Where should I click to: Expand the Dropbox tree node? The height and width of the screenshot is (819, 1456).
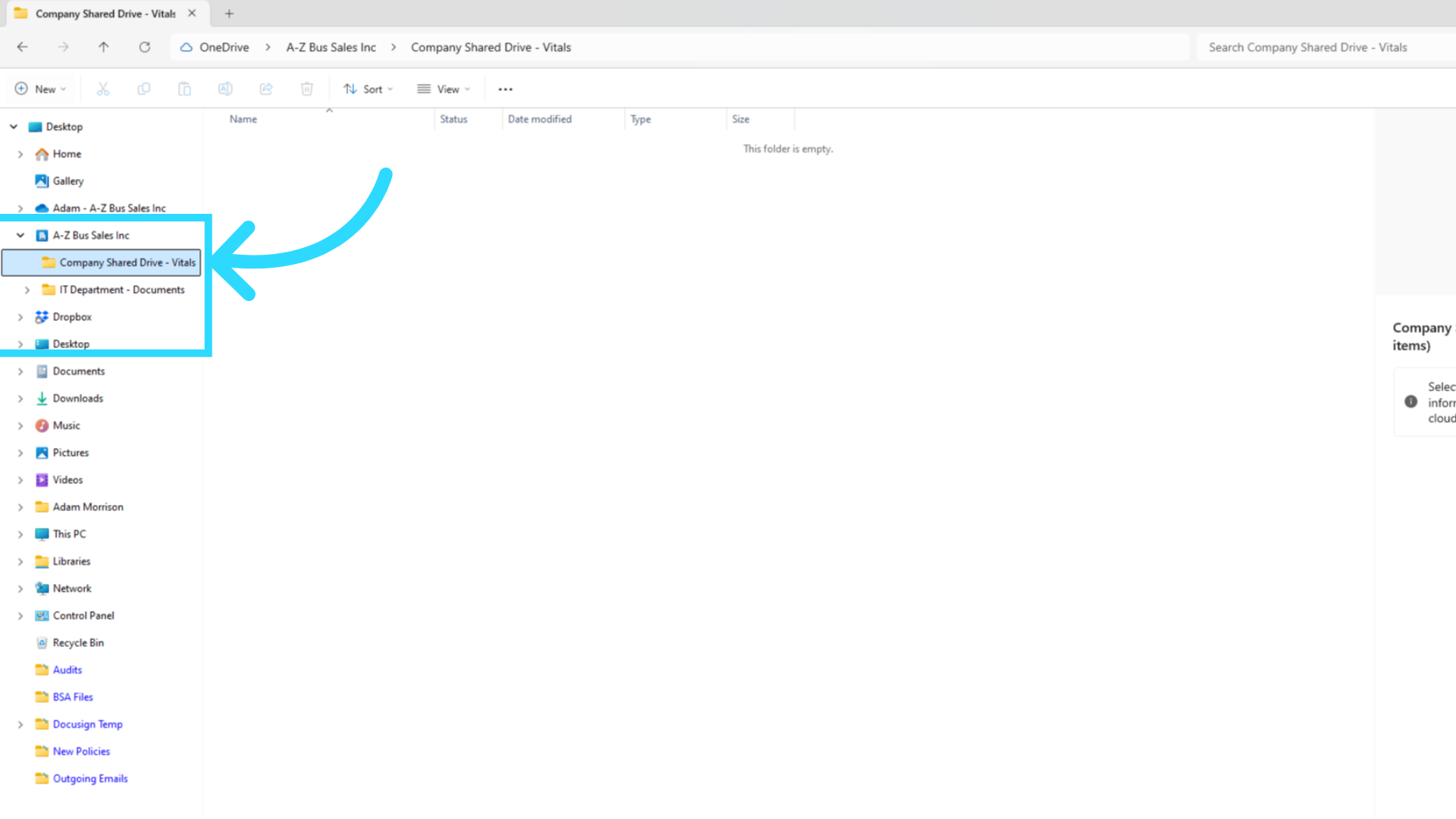pyautogui.click(x=20, y=317)
